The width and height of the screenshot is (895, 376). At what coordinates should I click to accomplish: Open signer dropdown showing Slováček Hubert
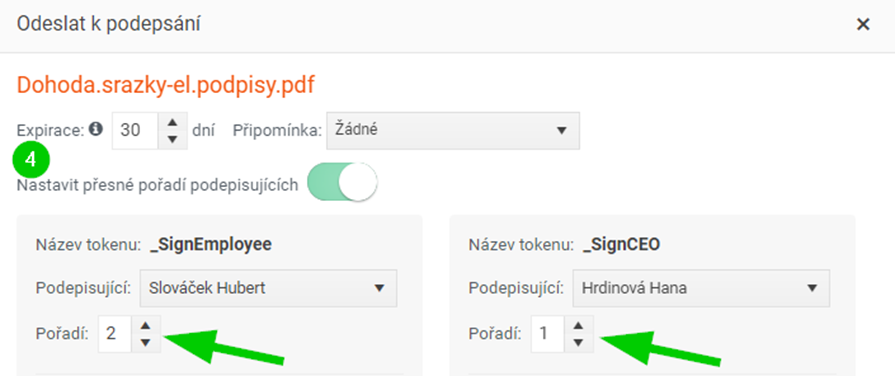coord(268,288)
